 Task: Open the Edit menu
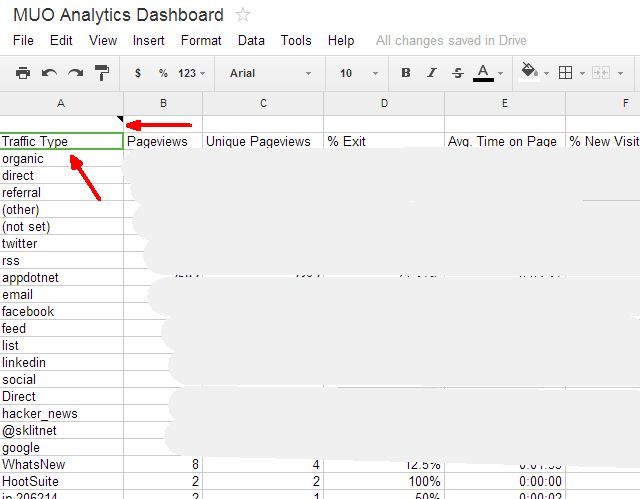61,40
